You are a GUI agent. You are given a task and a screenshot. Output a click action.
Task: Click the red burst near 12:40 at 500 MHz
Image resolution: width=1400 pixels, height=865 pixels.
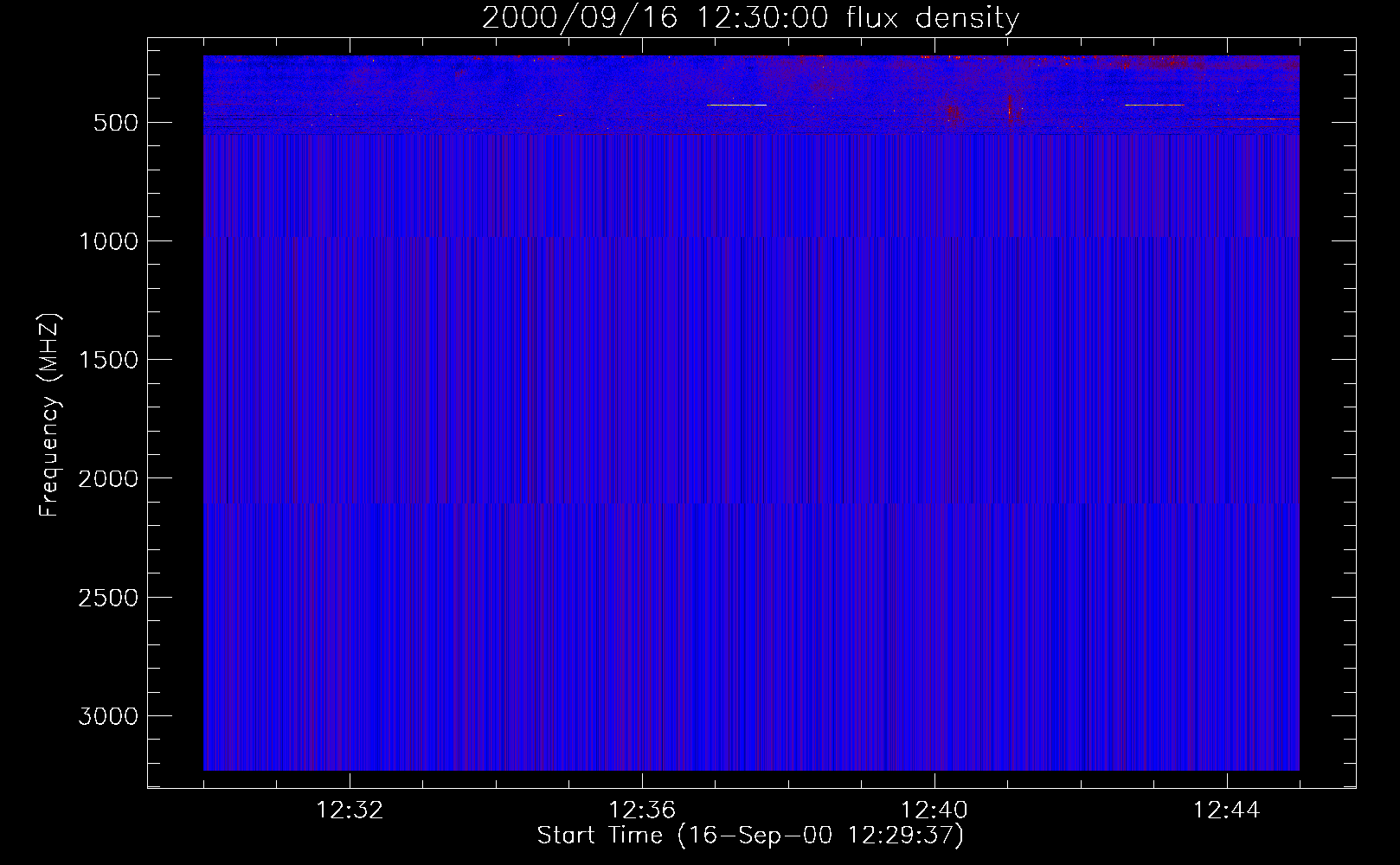point(953,114)
